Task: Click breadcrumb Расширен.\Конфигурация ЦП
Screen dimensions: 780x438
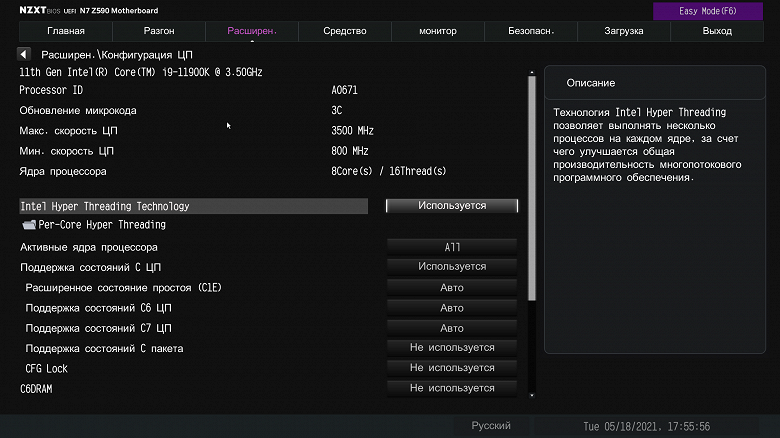Action: [117, 55]
